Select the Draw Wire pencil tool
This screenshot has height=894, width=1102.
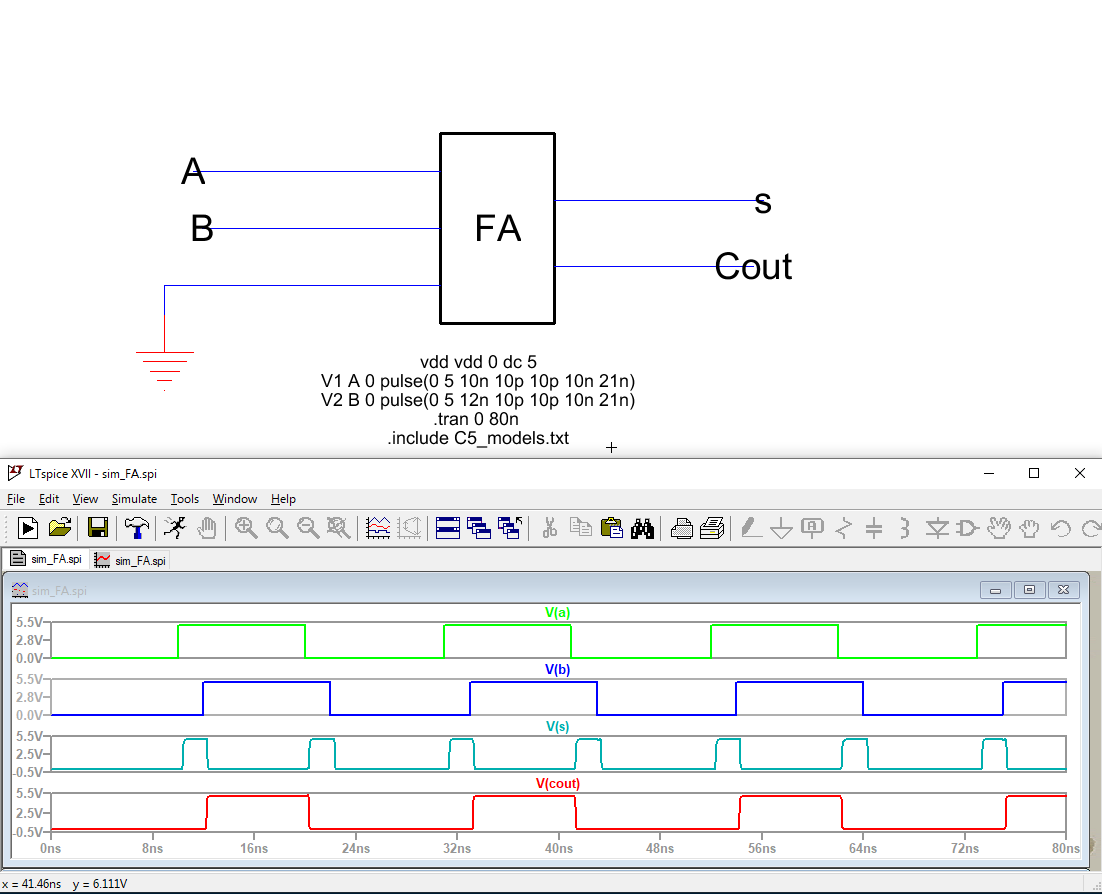coord(751,528)
